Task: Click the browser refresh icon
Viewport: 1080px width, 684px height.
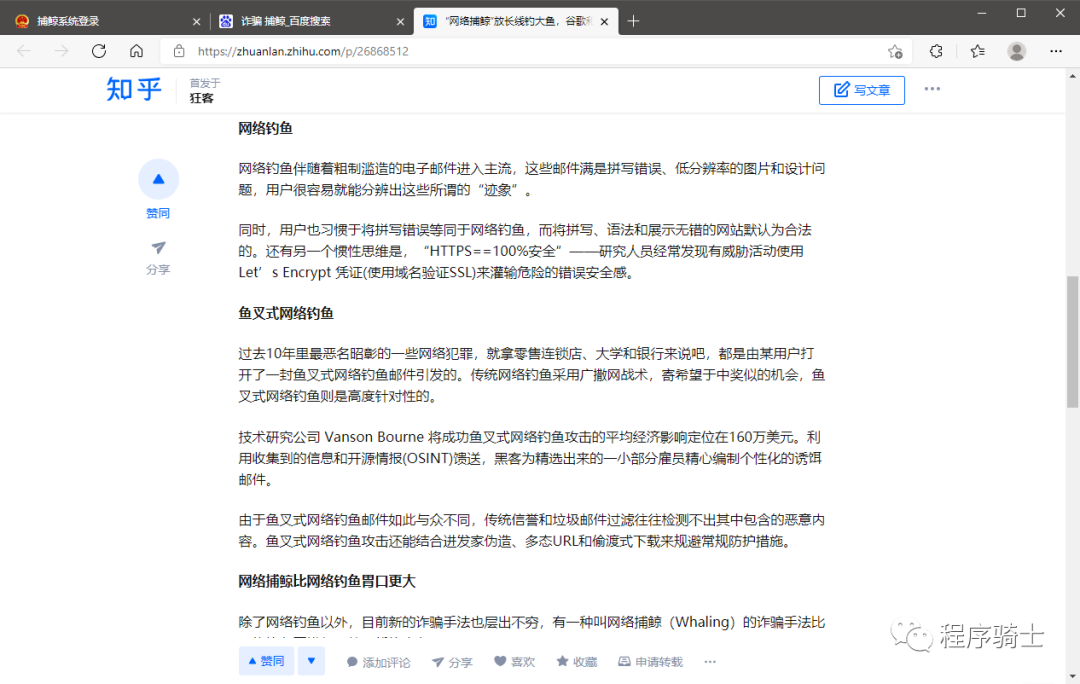Action: coord(98,51)
